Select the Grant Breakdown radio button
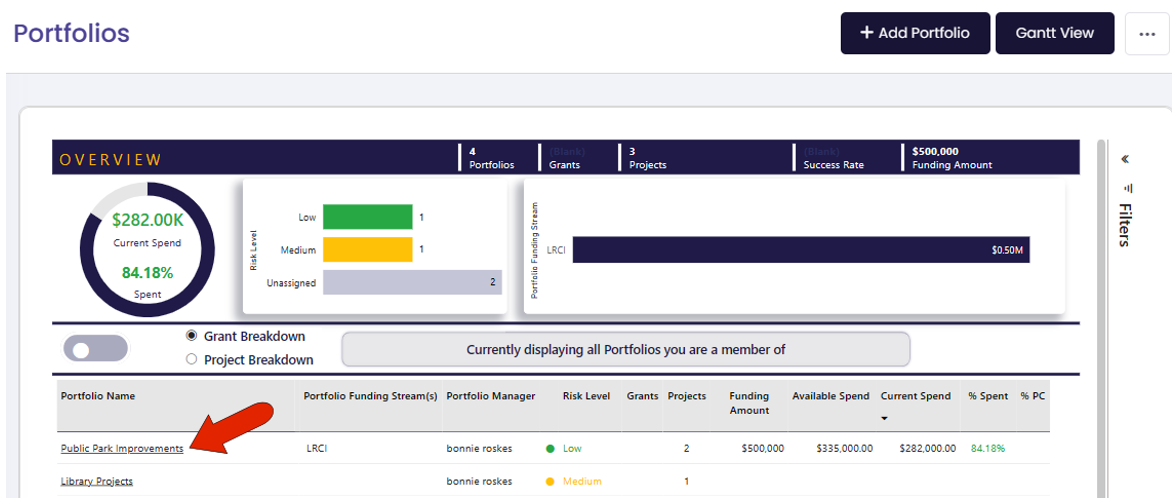 coord(191,336)
